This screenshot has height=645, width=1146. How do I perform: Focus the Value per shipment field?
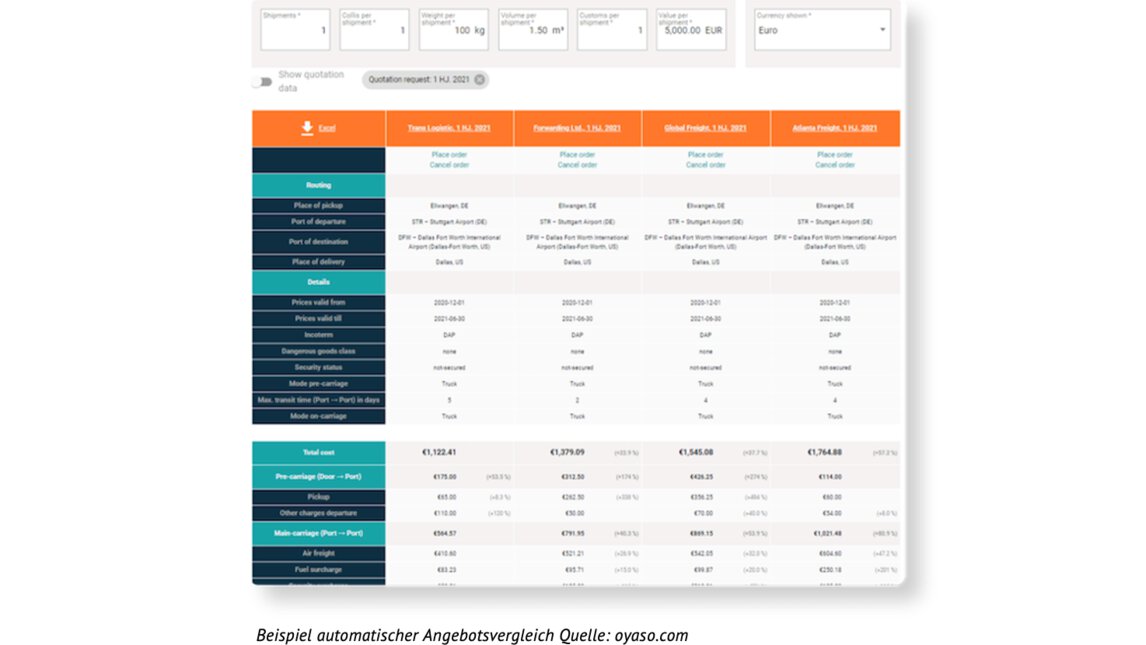pos(691,30)
